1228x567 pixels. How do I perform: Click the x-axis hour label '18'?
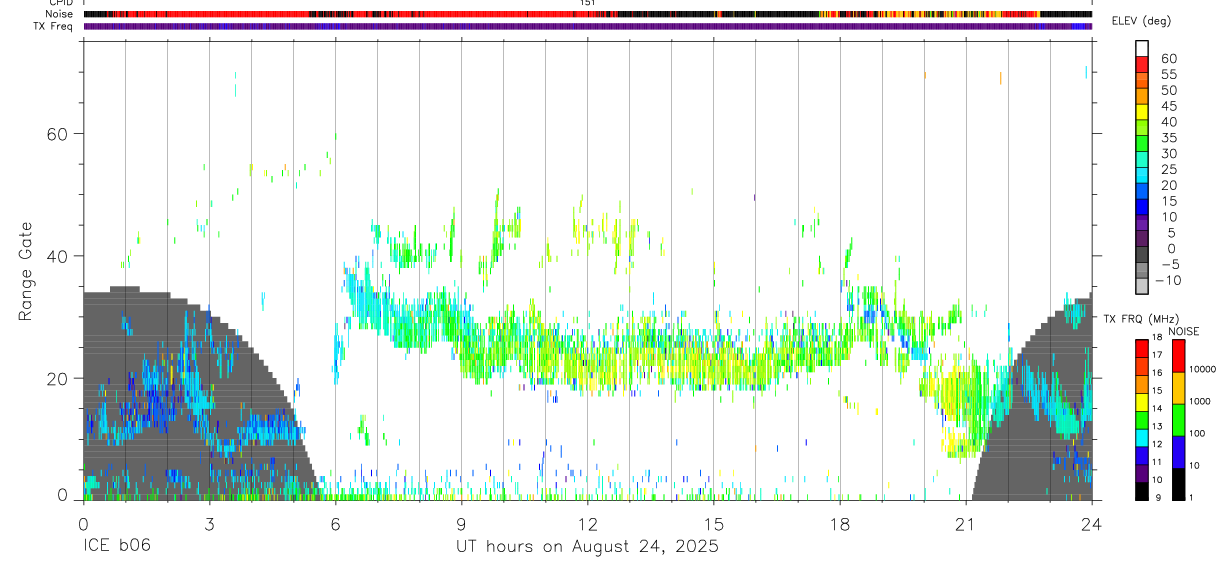click(840, 523)
